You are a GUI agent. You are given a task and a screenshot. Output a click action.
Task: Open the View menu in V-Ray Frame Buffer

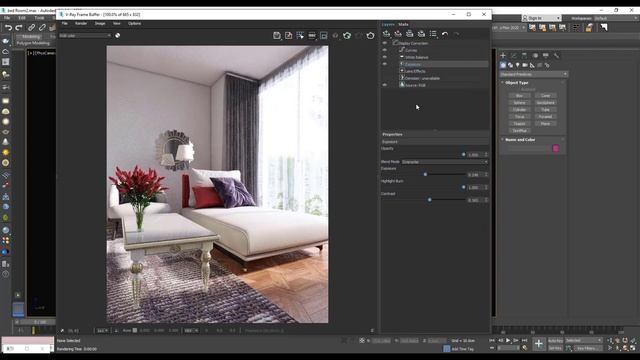117,23
